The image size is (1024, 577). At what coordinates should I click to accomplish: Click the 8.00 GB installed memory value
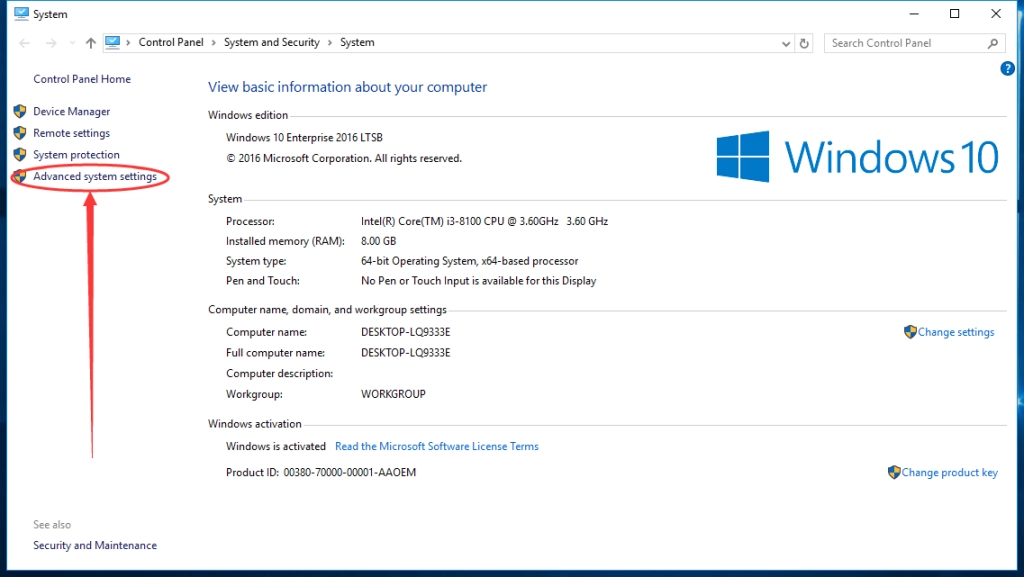[379, 241]
